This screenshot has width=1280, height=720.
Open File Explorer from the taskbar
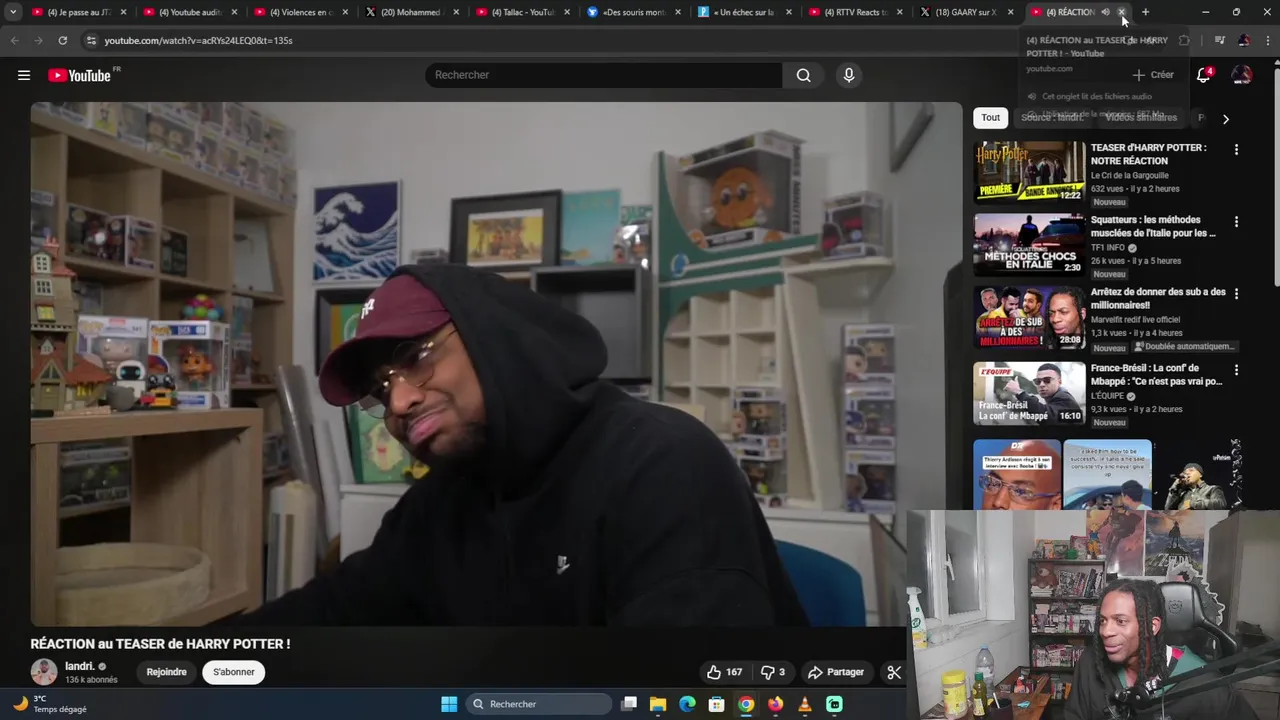[x=658, y=704]
